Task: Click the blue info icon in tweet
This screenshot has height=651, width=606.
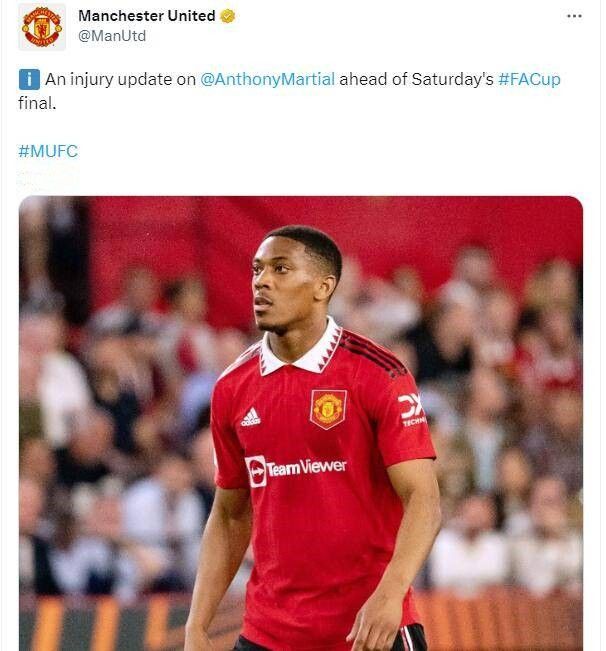Action: click(29, 80)
